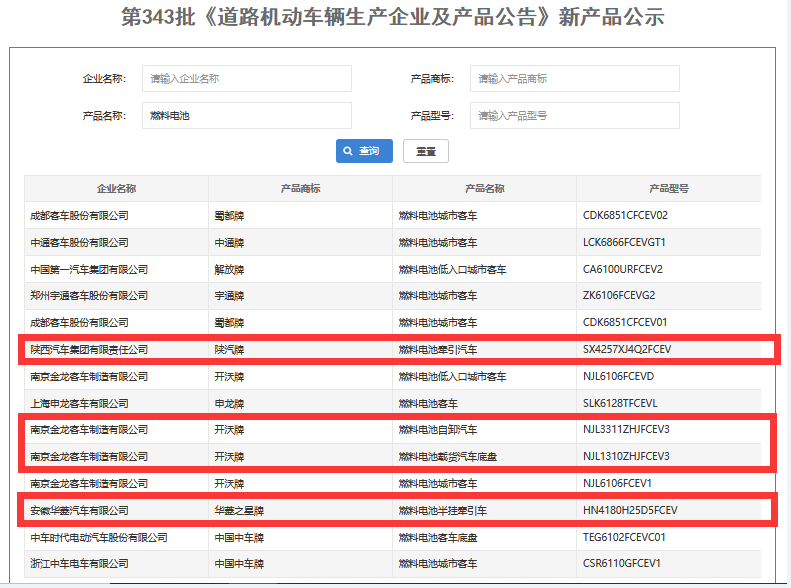The width and height of the screenshot is (791, 588).
Task: Click company 陕西汽车集团有限责任公司
Action: [x=89, y=349]
